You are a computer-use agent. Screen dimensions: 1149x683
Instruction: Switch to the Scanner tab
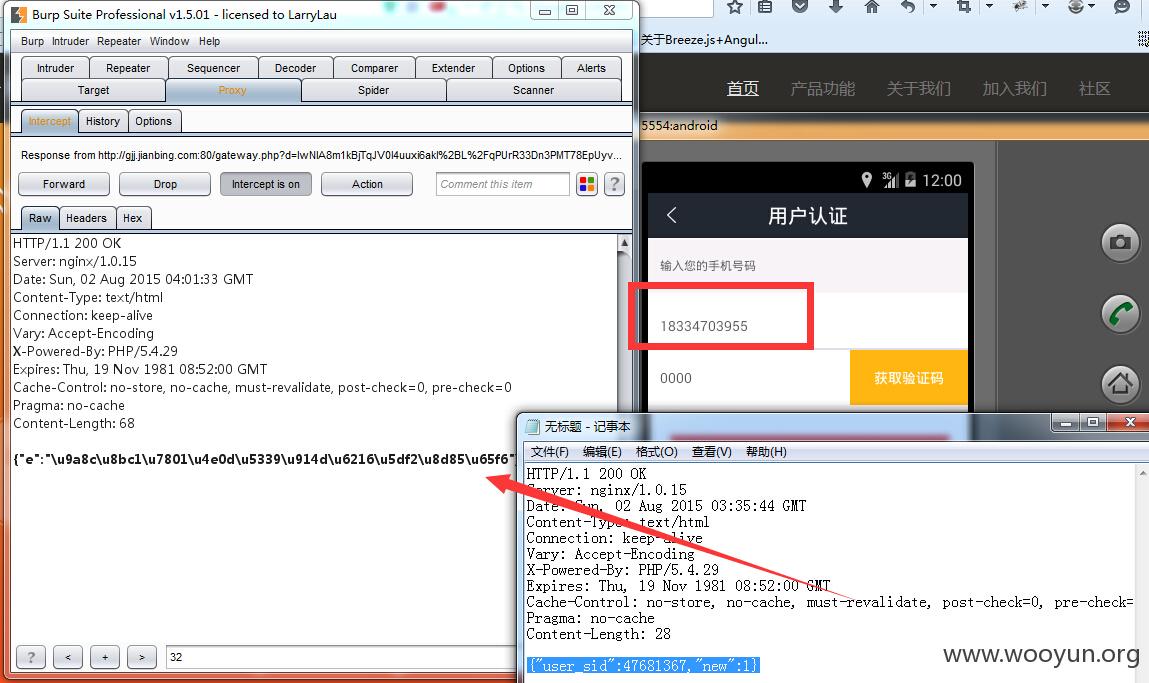pos(533,90)
